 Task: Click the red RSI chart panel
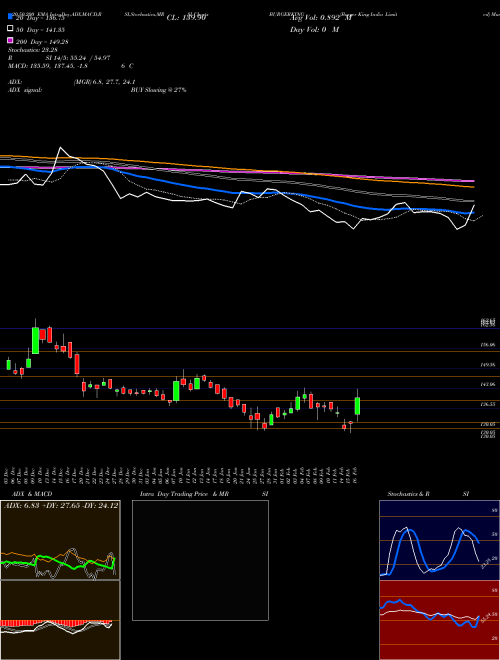(439, 620)
